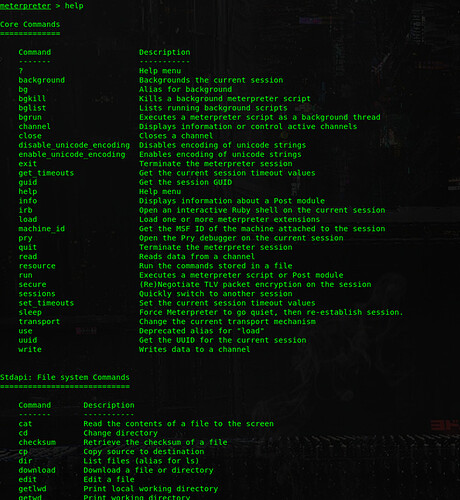Select the 'Core Commands' section heading
460x500 pixels.
[x=30, y=24]
